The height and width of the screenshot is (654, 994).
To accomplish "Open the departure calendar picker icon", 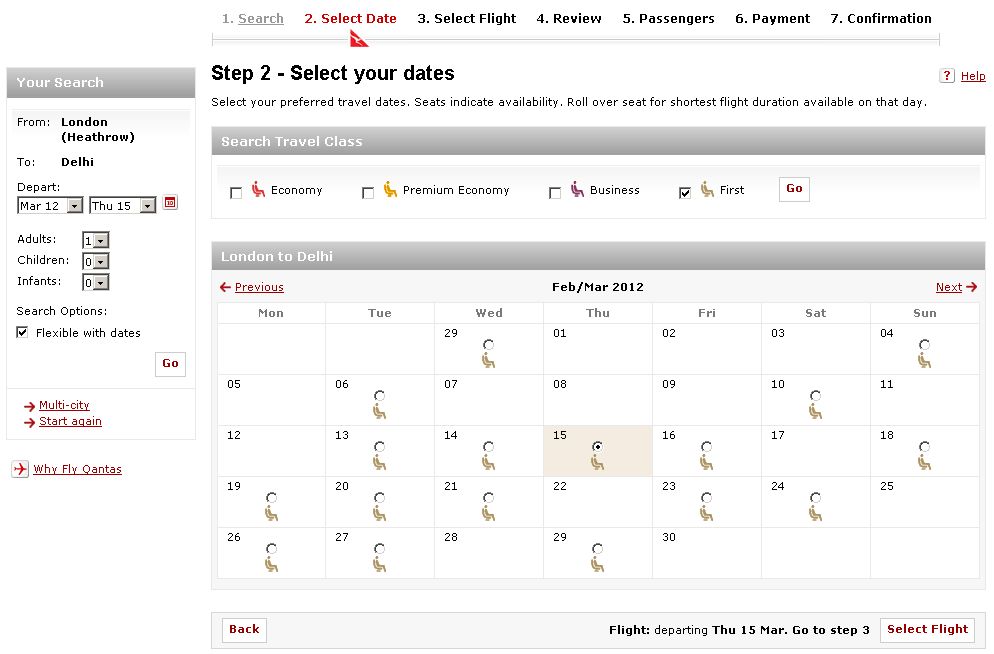I will (x=170, y=203).
